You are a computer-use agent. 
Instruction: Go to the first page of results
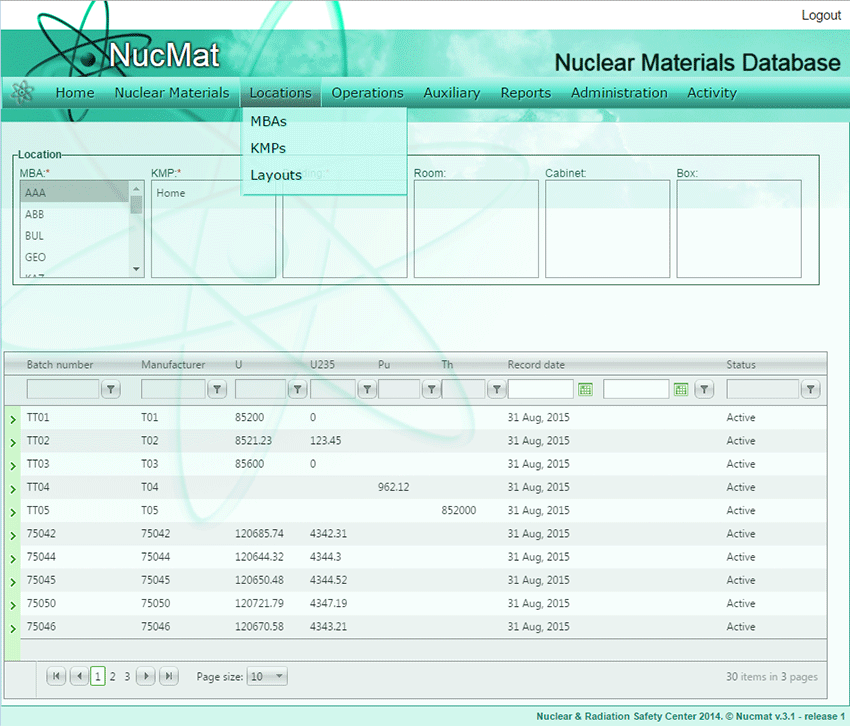tap(56, 677)
